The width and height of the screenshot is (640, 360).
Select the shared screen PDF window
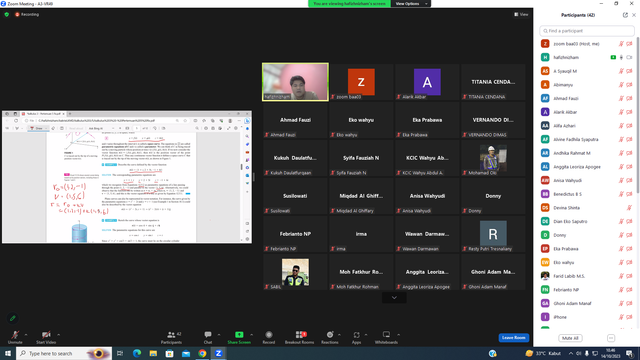pyautogui.click(x=127, y=177)
